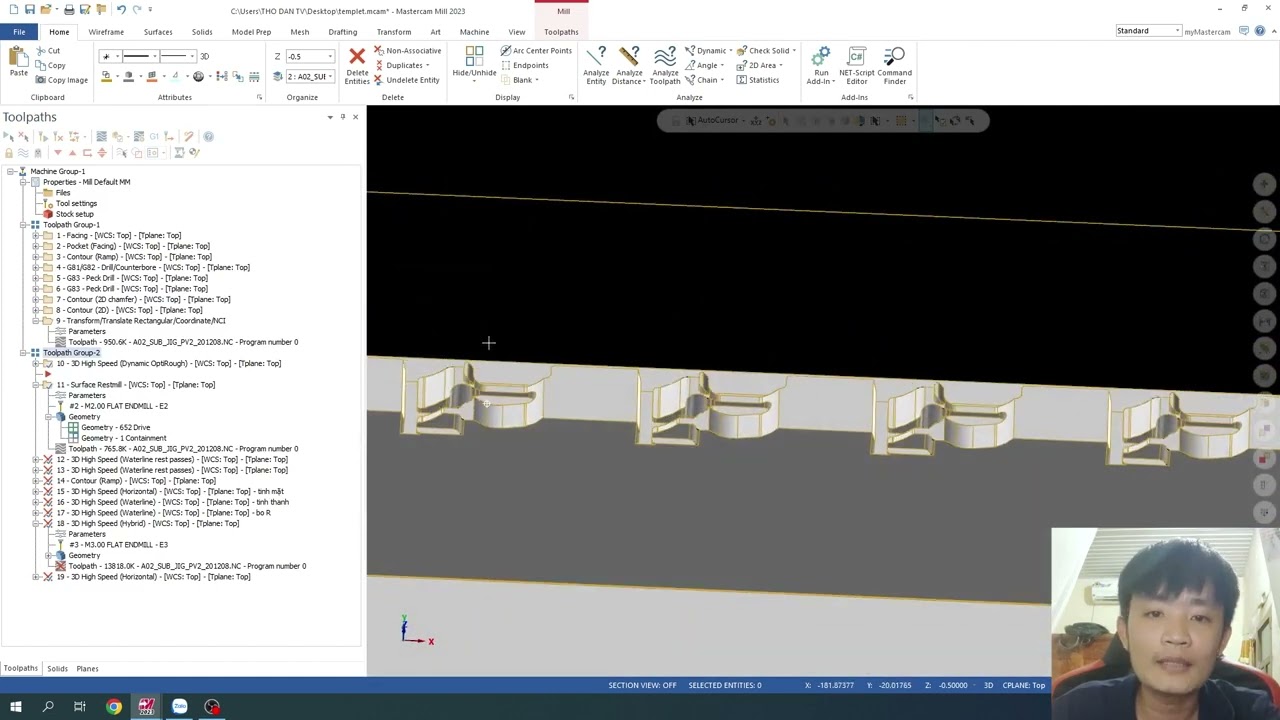Collapse Machine Group-1 tree
Image resolution: width=1280 pixels, height=720 pixels.
[x=10, y=171]
